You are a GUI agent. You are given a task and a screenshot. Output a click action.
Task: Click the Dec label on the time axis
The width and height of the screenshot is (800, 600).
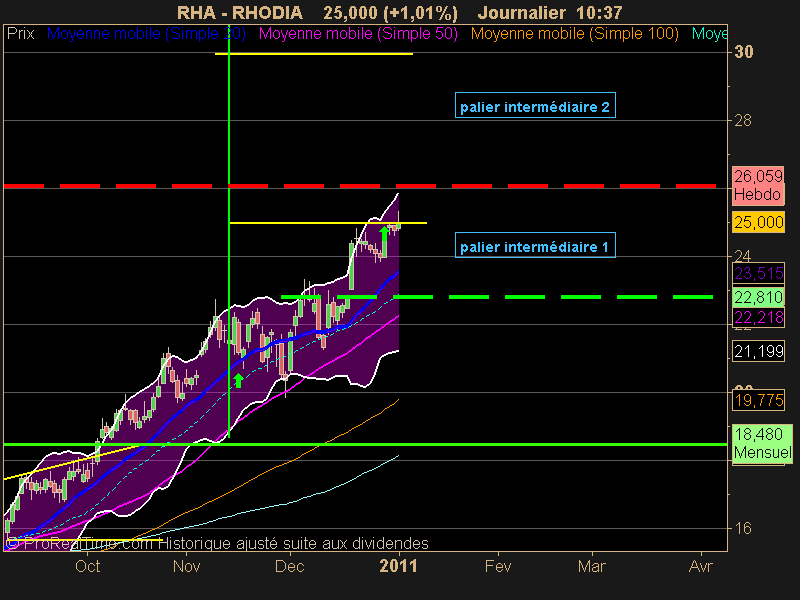(289, 566)
